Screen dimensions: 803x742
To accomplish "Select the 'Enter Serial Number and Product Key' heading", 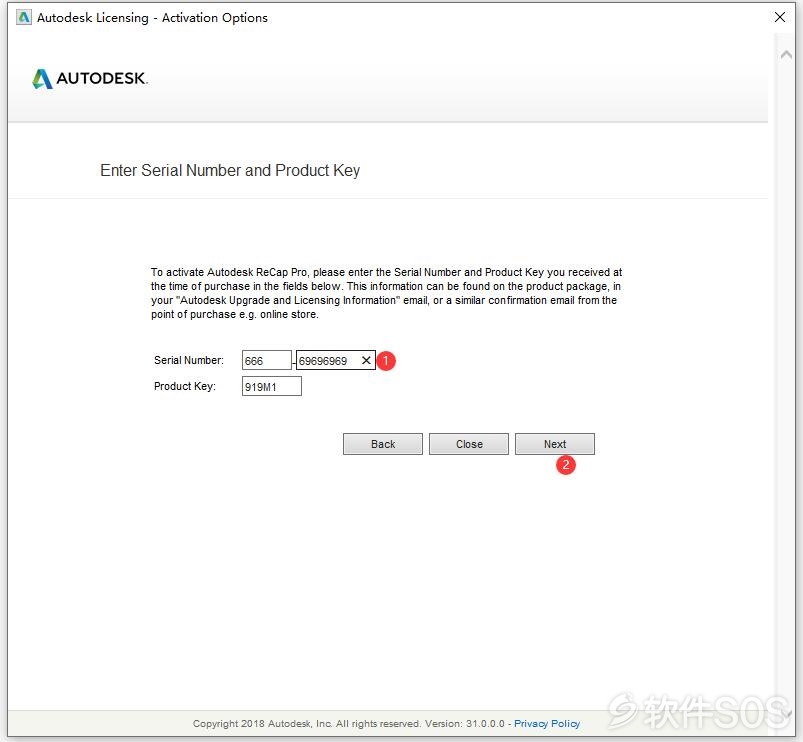I will click(x=230, y=171).
